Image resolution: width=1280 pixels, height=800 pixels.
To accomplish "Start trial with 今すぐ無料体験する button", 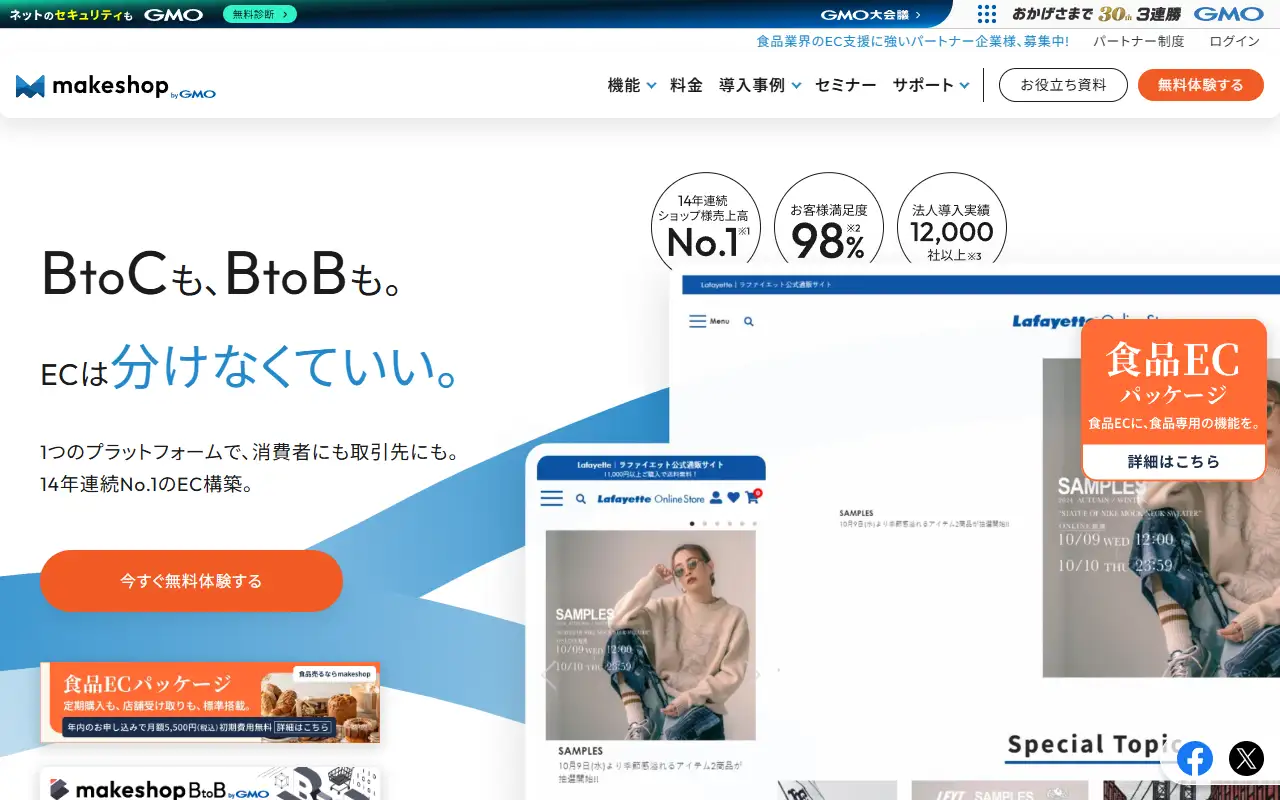I will [x=191, y=580].
